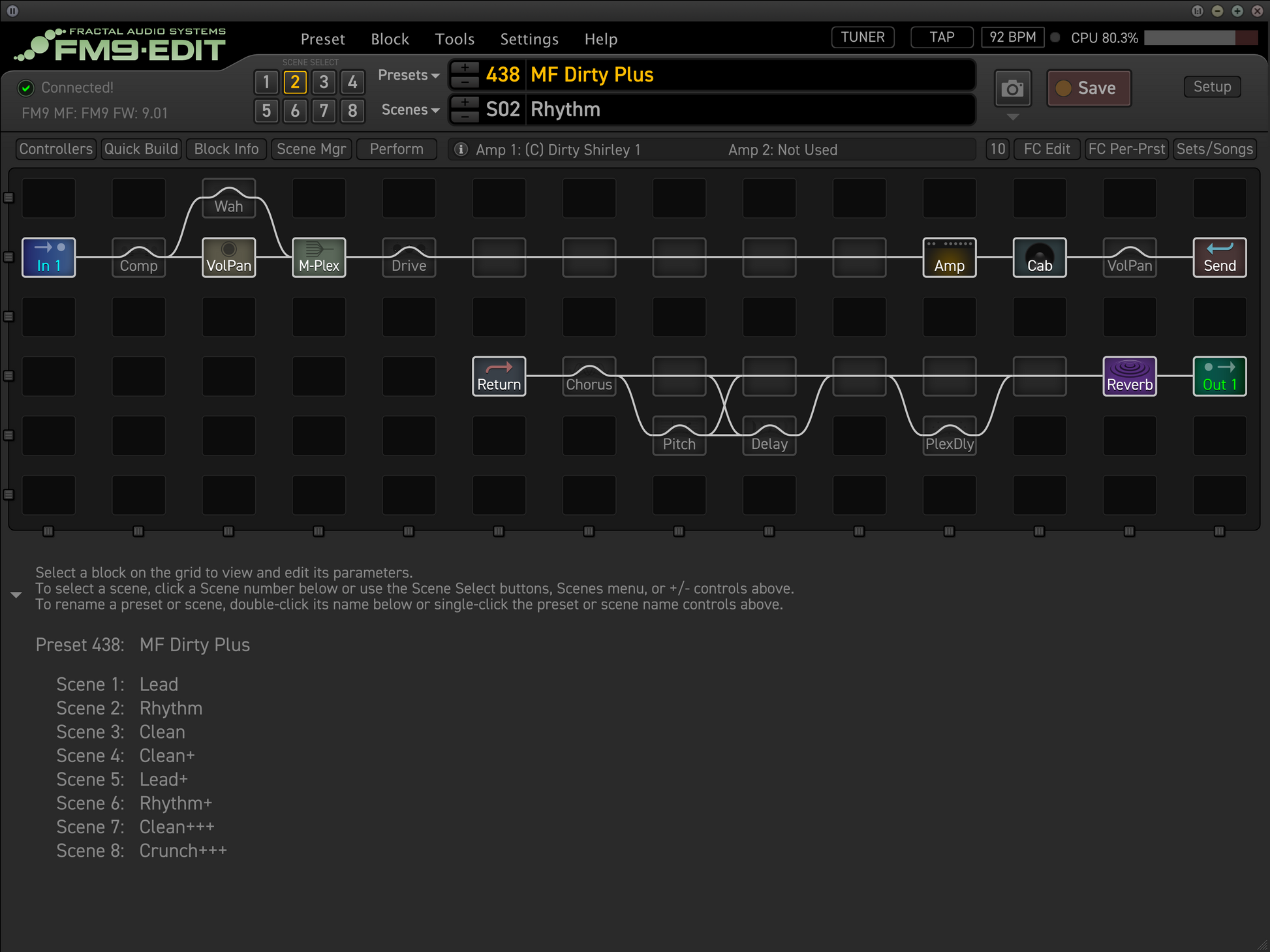Activate scene 8 button
This screenshot has width=1270, height=952.
point(352,110)
